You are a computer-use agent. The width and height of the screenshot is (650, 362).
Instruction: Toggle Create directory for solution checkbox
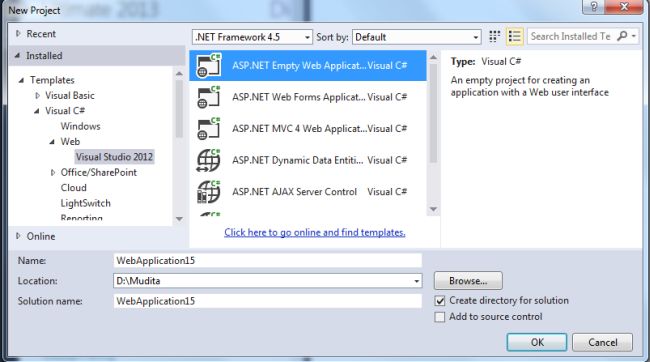440,301
